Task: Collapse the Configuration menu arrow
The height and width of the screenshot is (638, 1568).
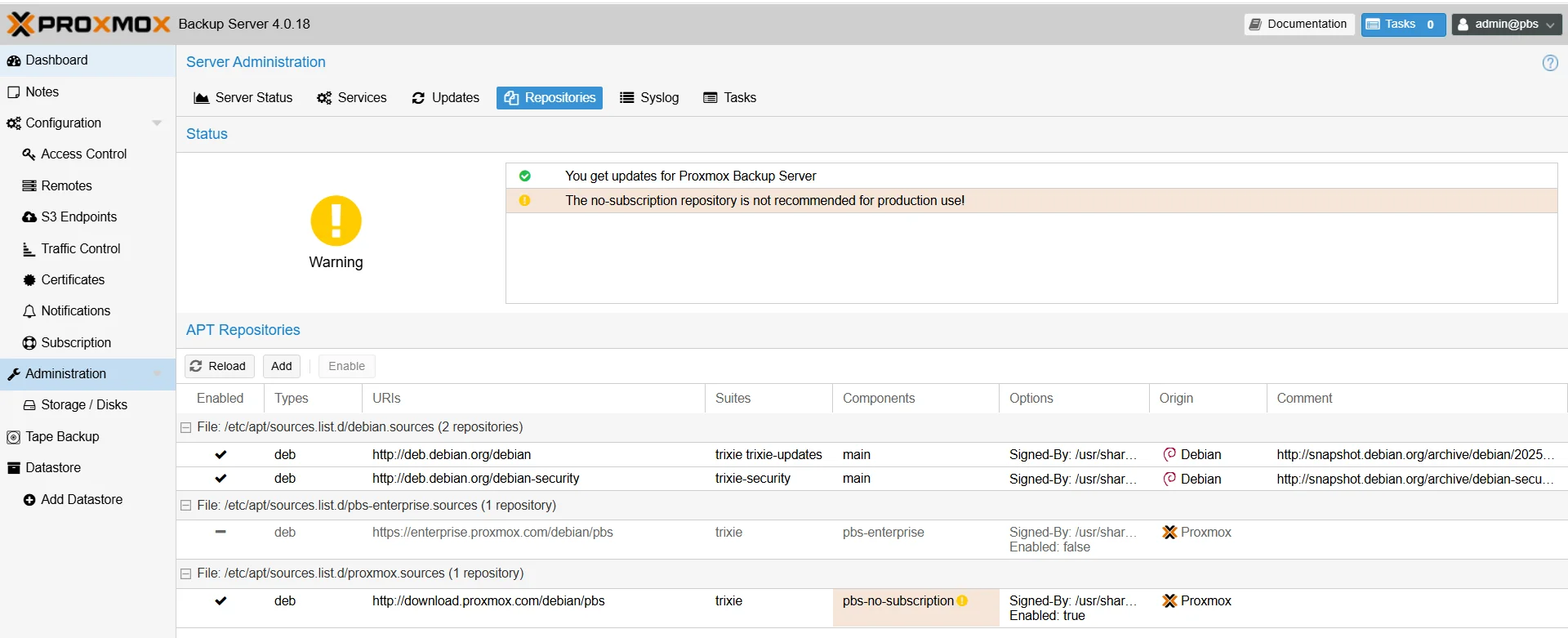Action: coord(157,123)
